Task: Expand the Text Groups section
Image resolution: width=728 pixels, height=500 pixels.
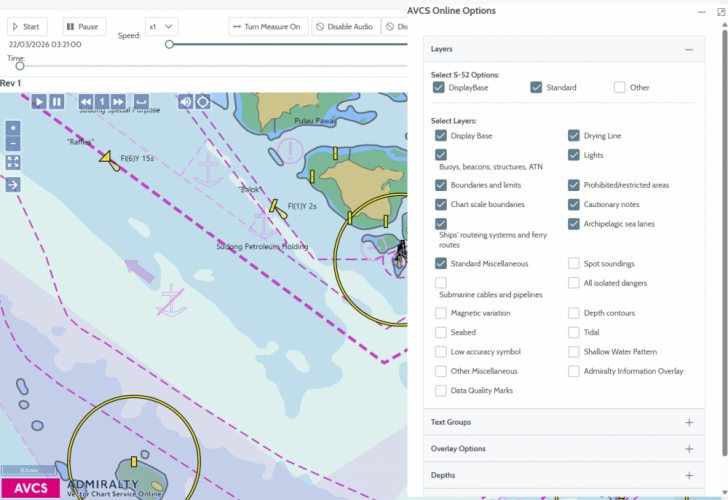Action: [x=688, y=422]
